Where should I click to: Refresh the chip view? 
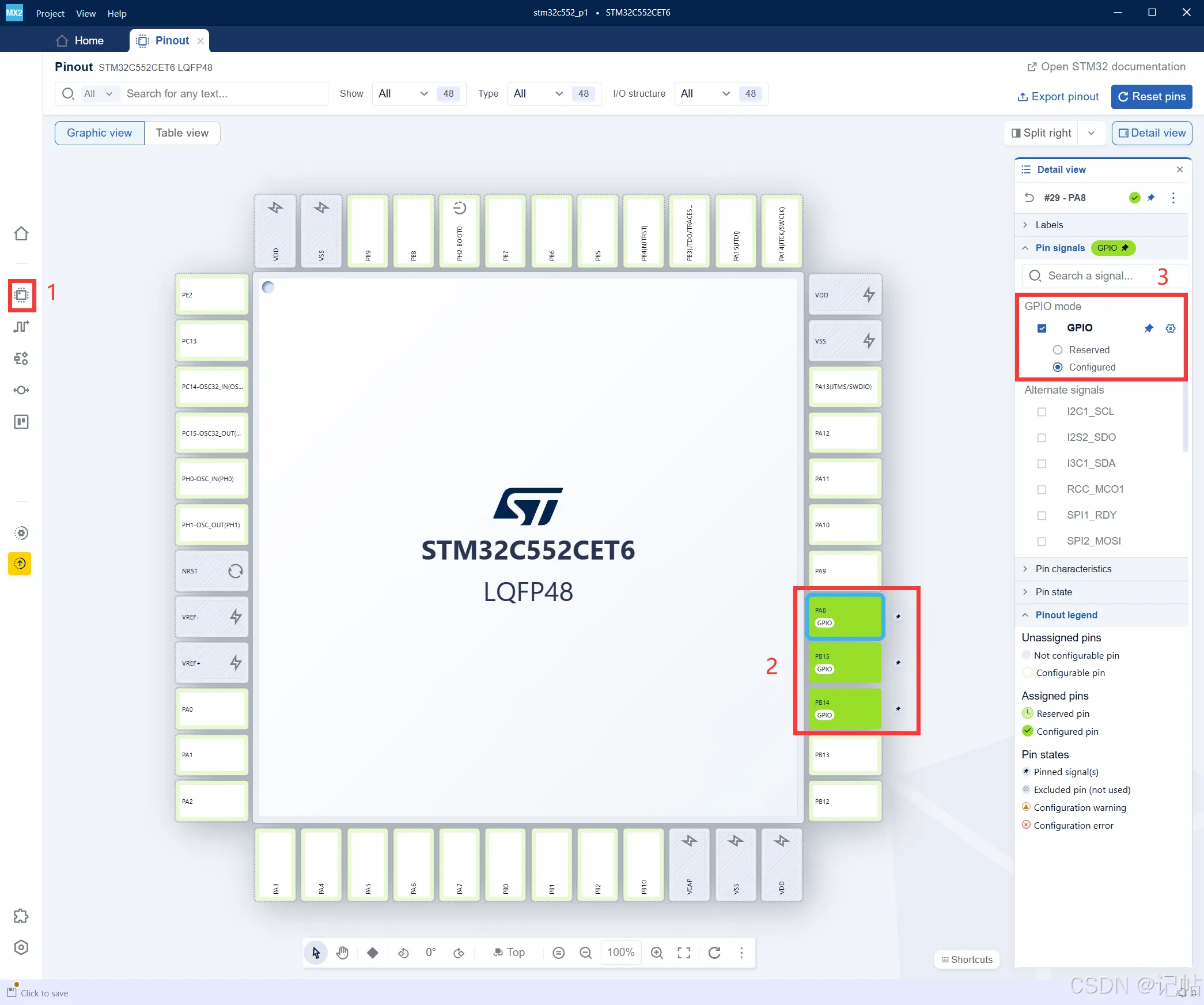coord(714,953)
